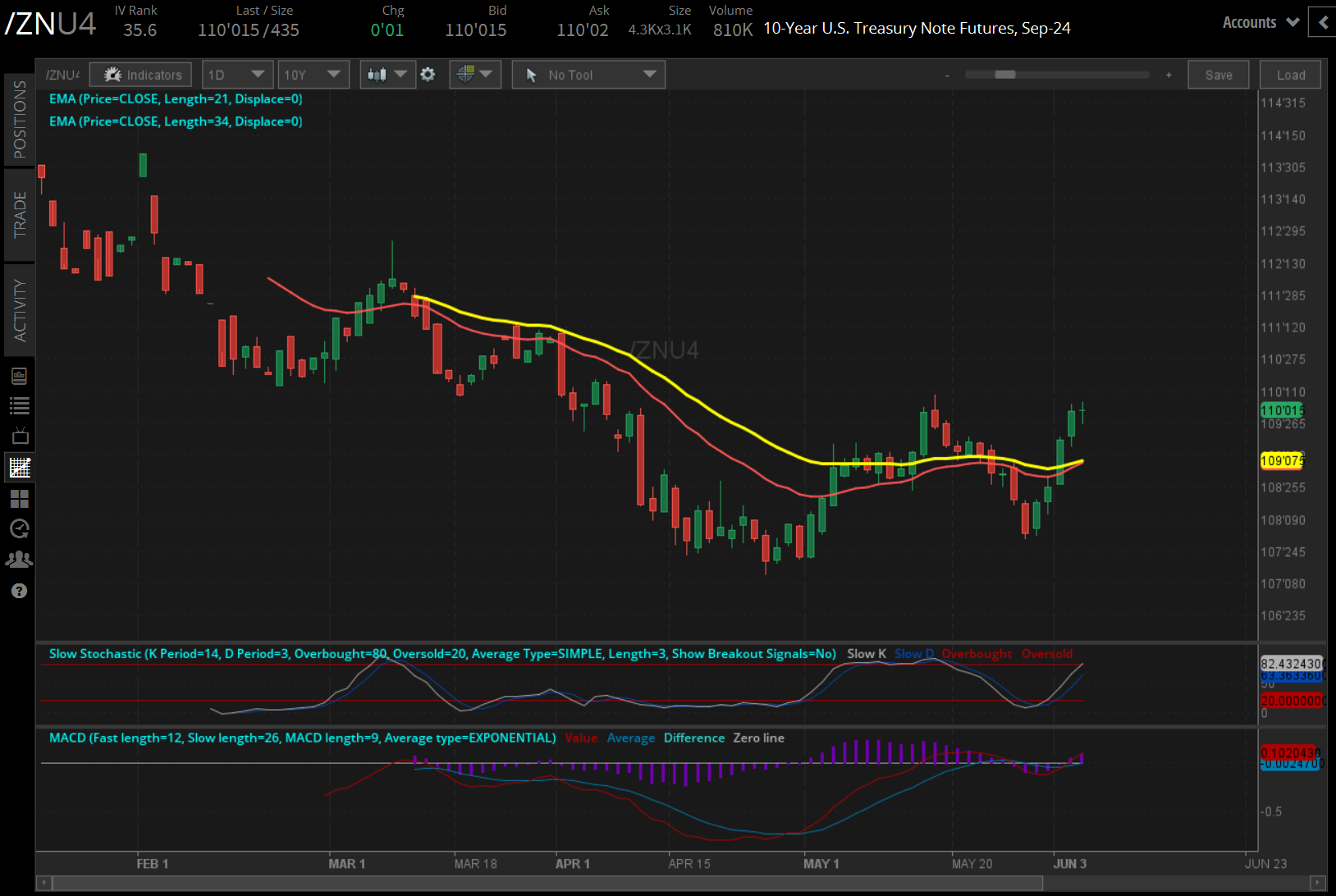
Task: Open the Indicators menu
Action: coord(141,75)
